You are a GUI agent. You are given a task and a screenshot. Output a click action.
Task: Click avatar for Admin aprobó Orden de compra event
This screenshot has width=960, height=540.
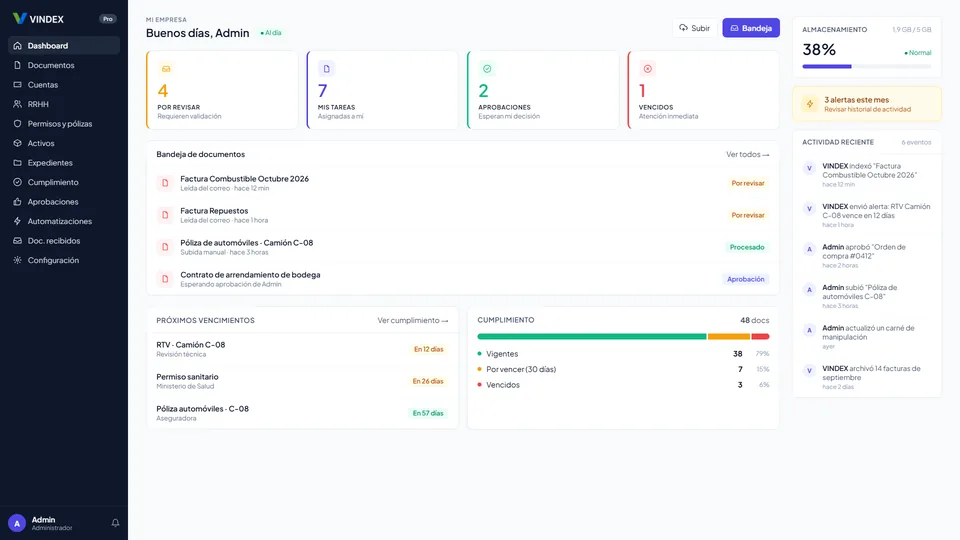pyautogui.click(x=809, y=249)
